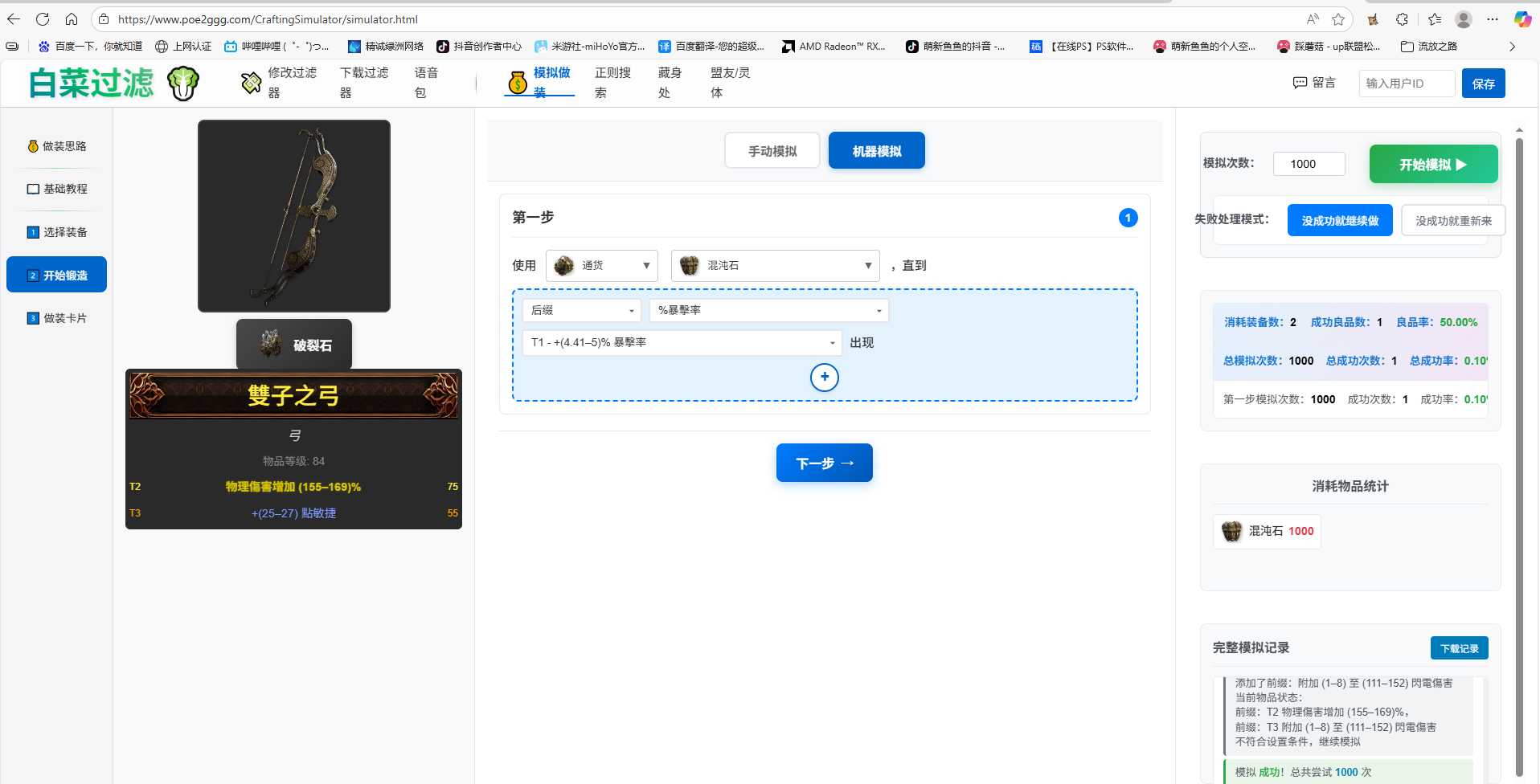
Task: Open the T1 +(4.41–5)% 暴擊率 tier dropdown
Action: (x=682, y=342)
